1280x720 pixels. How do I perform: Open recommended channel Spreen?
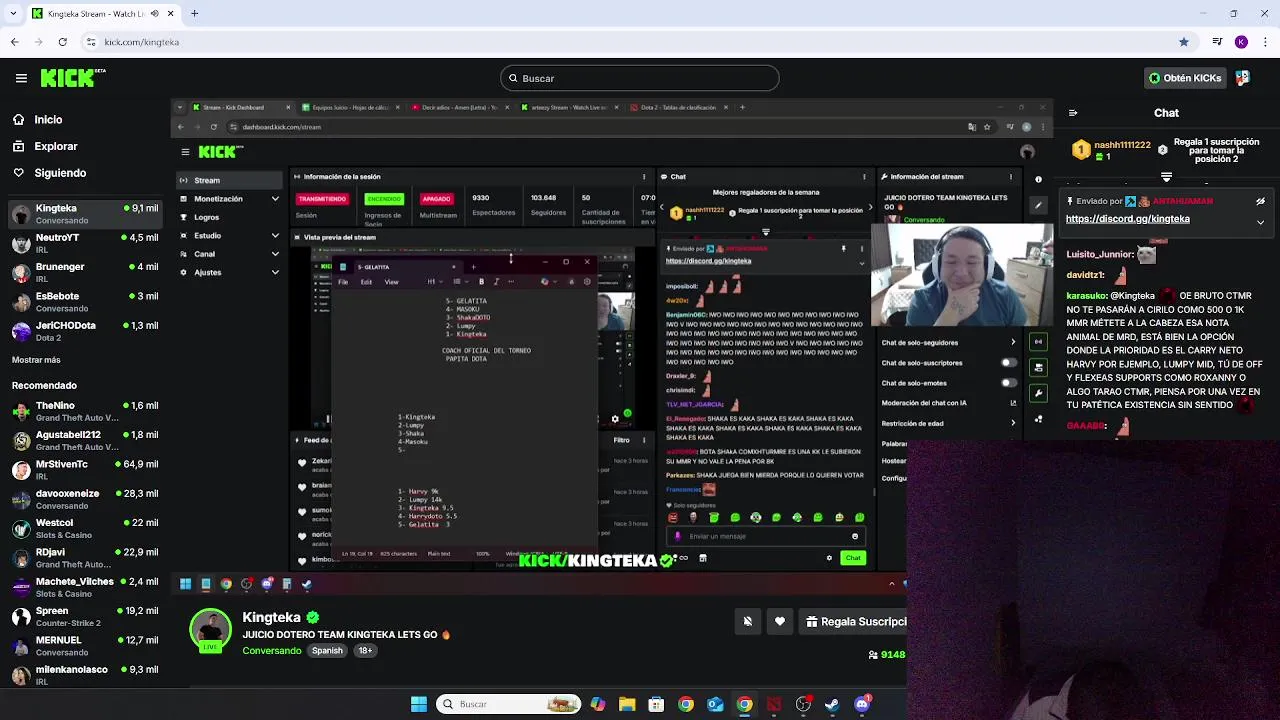84,616
